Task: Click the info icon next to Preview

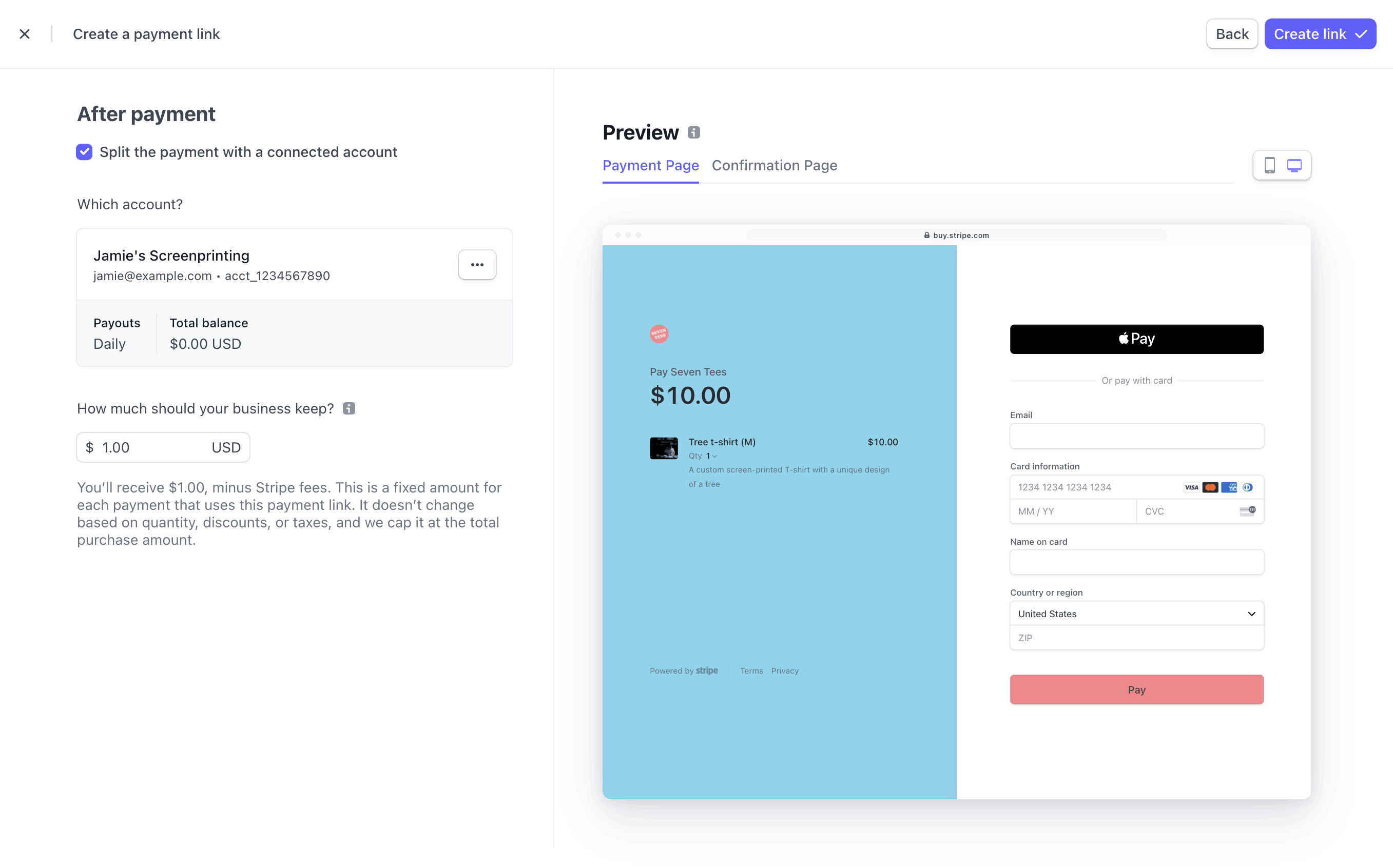Action: click(694, 131)
